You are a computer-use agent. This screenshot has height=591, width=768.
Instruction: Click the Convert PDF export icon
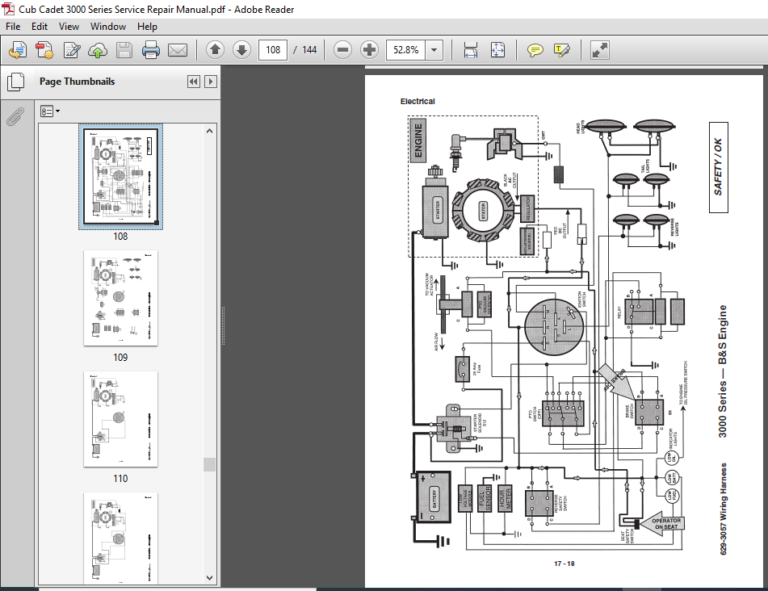(44, 50)
